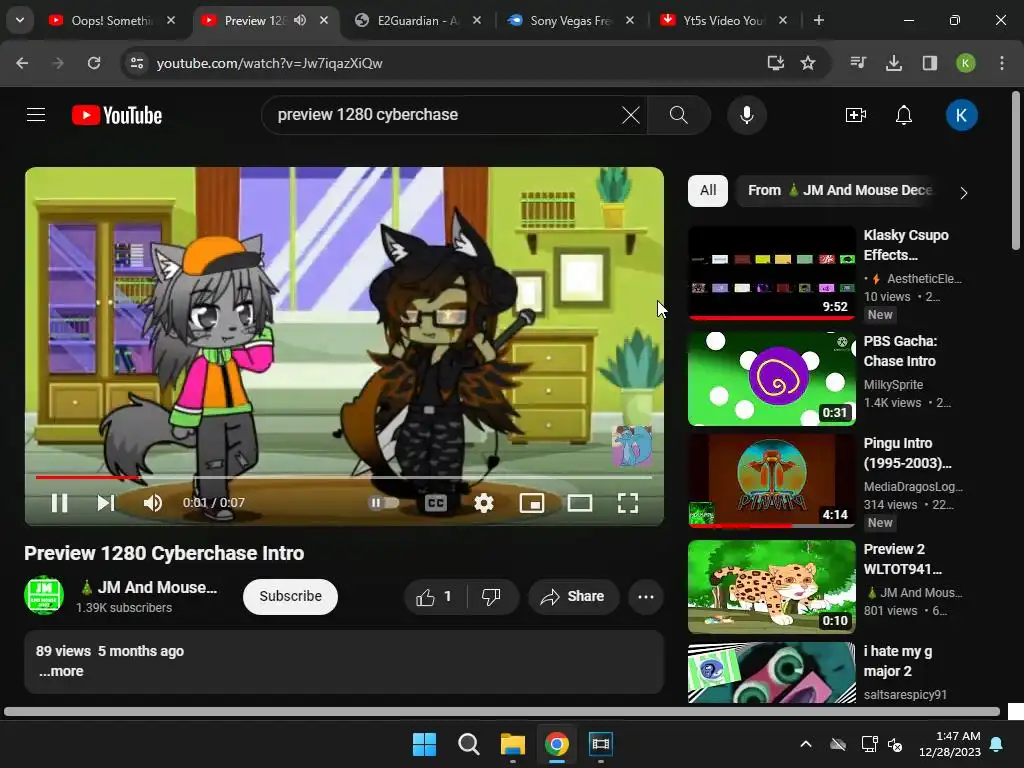
Task: Toggle Chrome side panel
Action: coord(930,63)
